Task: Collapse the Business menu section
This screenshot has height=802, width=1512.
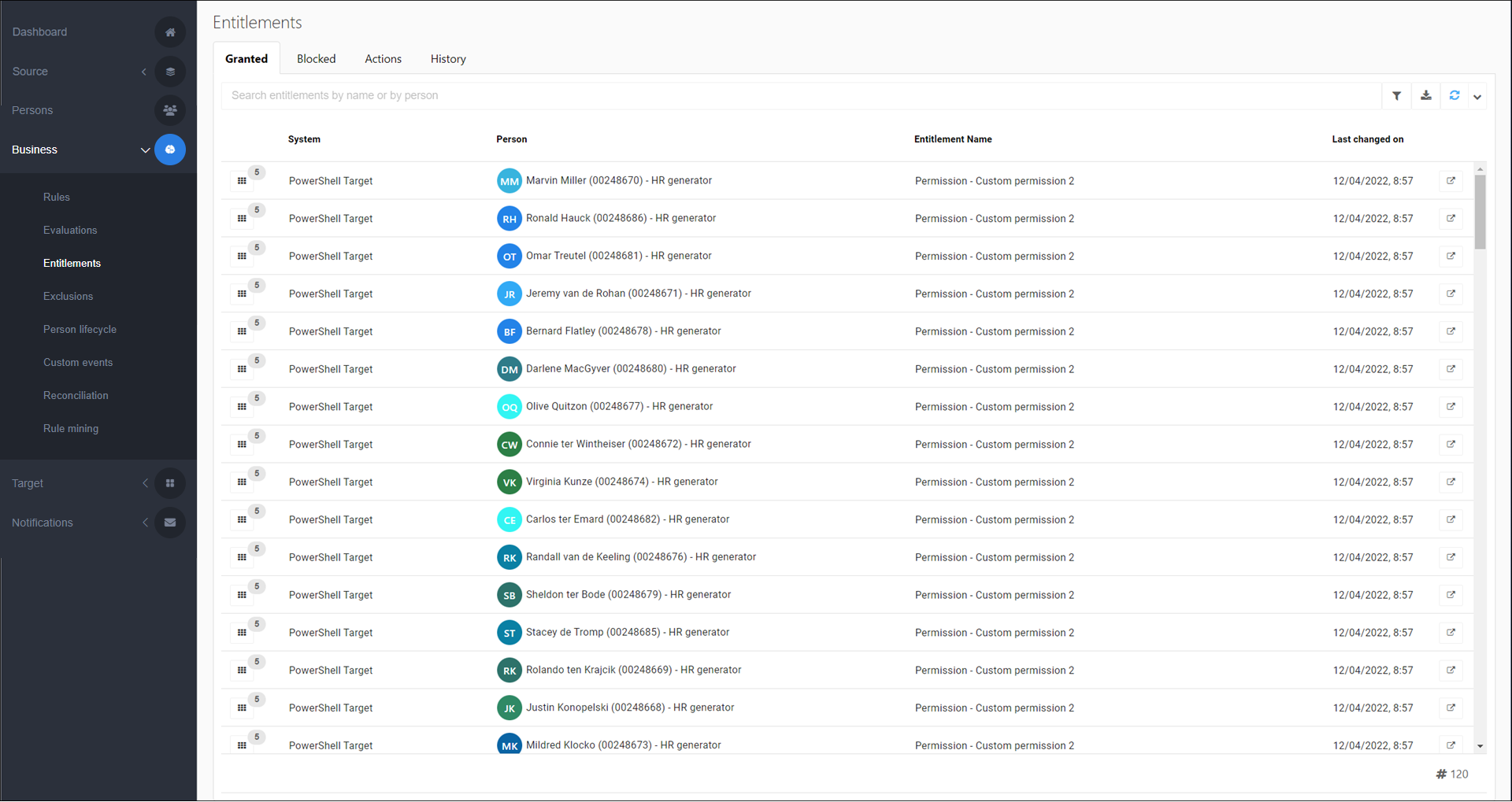Action: [x=145, y=150]
